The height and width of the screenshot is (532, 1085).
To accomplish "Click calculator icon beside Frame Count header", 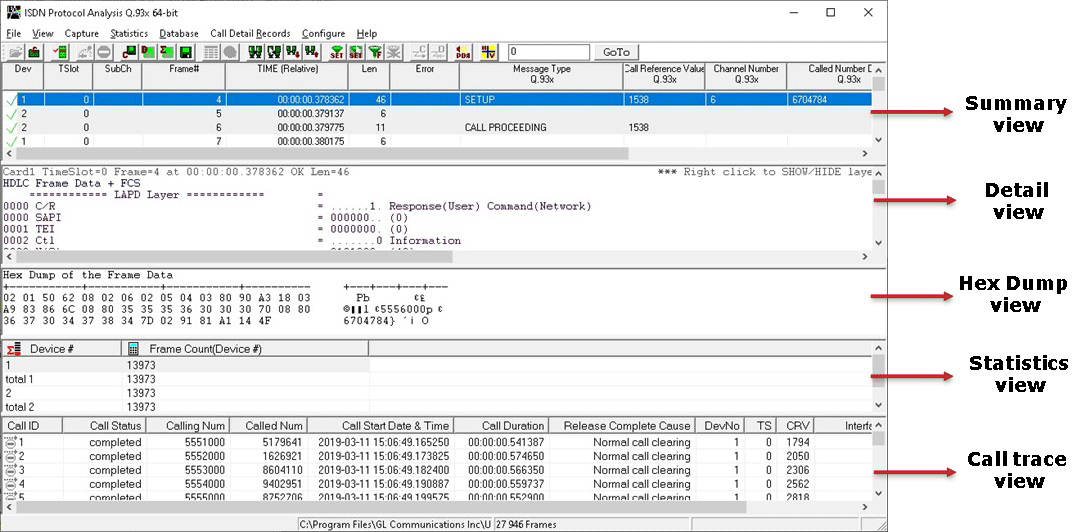I will 134,349.
